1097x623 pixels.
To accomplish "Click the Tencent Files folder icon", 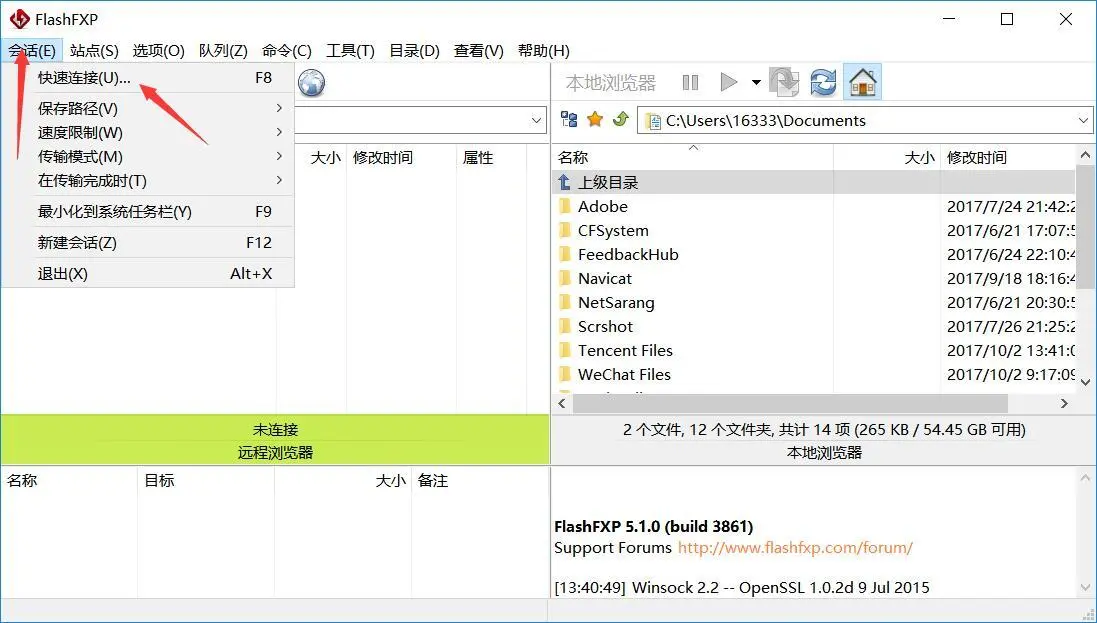I will 565,351.
